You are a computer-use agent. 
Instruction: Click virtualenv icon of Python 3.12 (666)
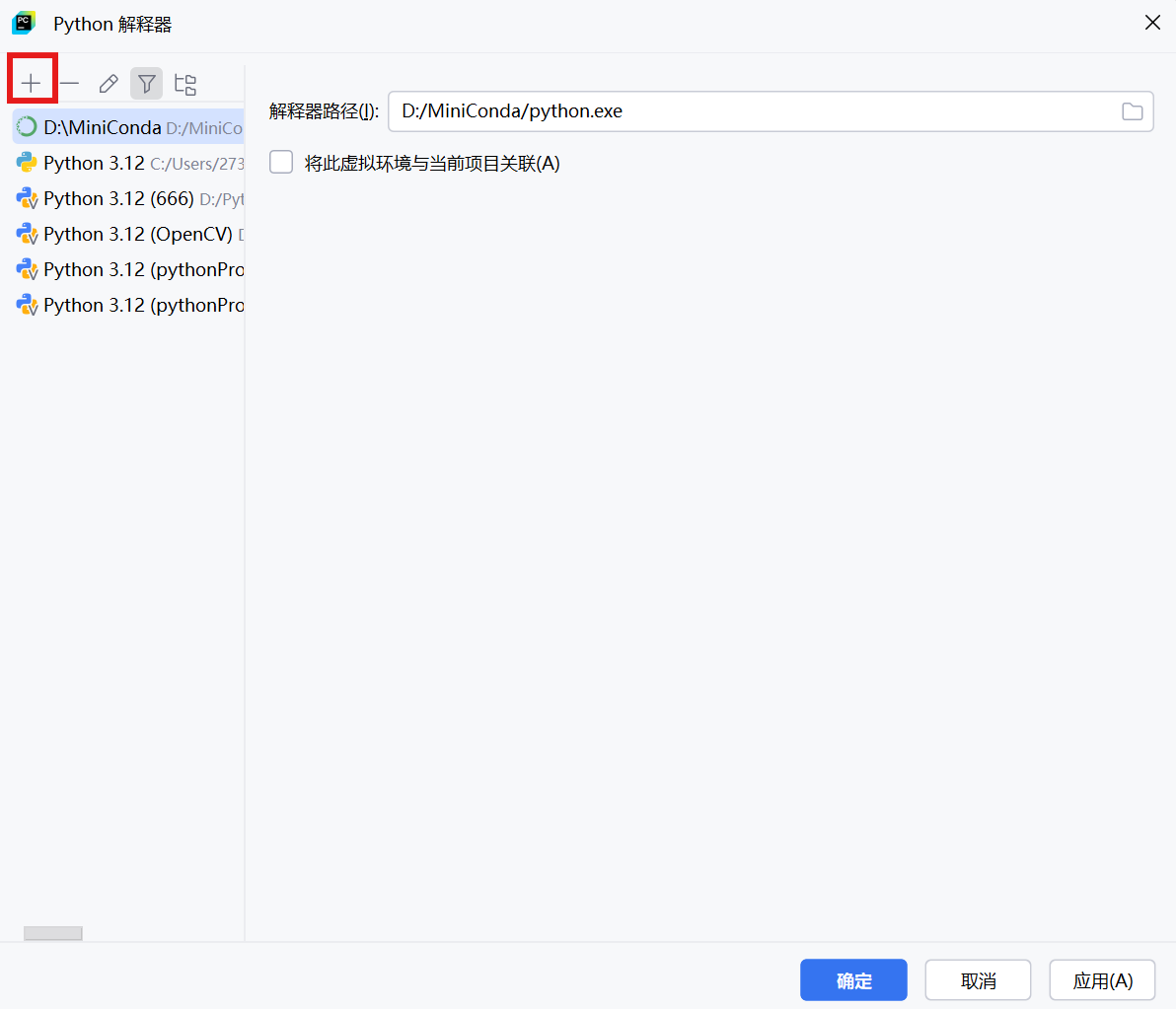pyautogui.click(x=27, y=198)
